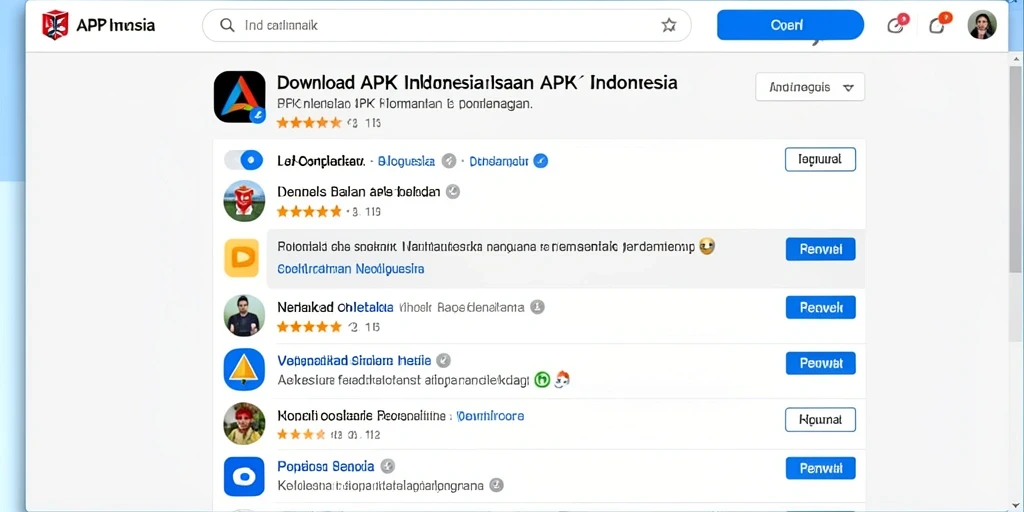
Task: Click the star bookmark icon in search bar
Action: point(669,25)
